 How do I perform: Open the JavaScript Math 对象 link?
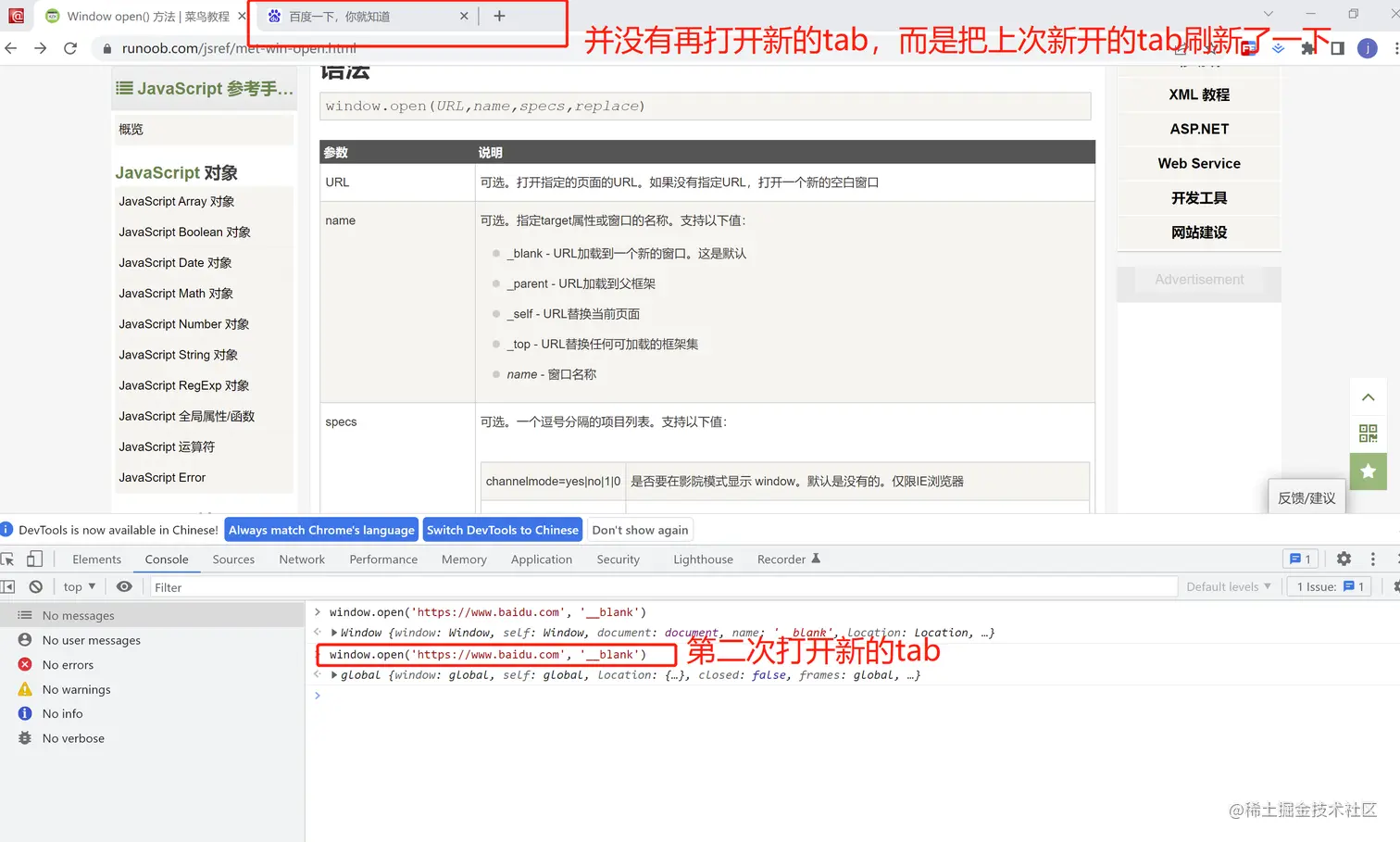click(x=176, y=294)
